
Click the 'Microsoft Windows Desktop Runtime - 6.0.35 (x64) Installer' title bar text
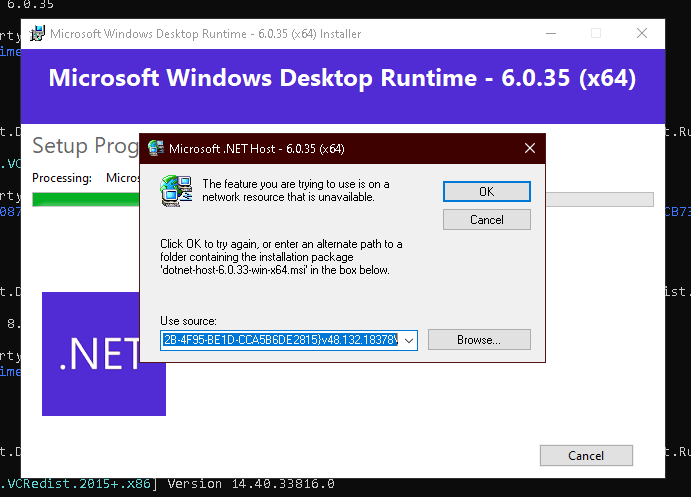[x=206, y=34]
